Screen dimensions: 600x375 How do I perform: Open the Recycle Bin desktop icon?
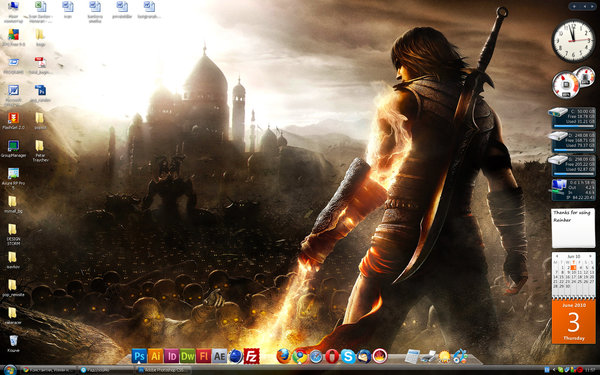[13, 343]
